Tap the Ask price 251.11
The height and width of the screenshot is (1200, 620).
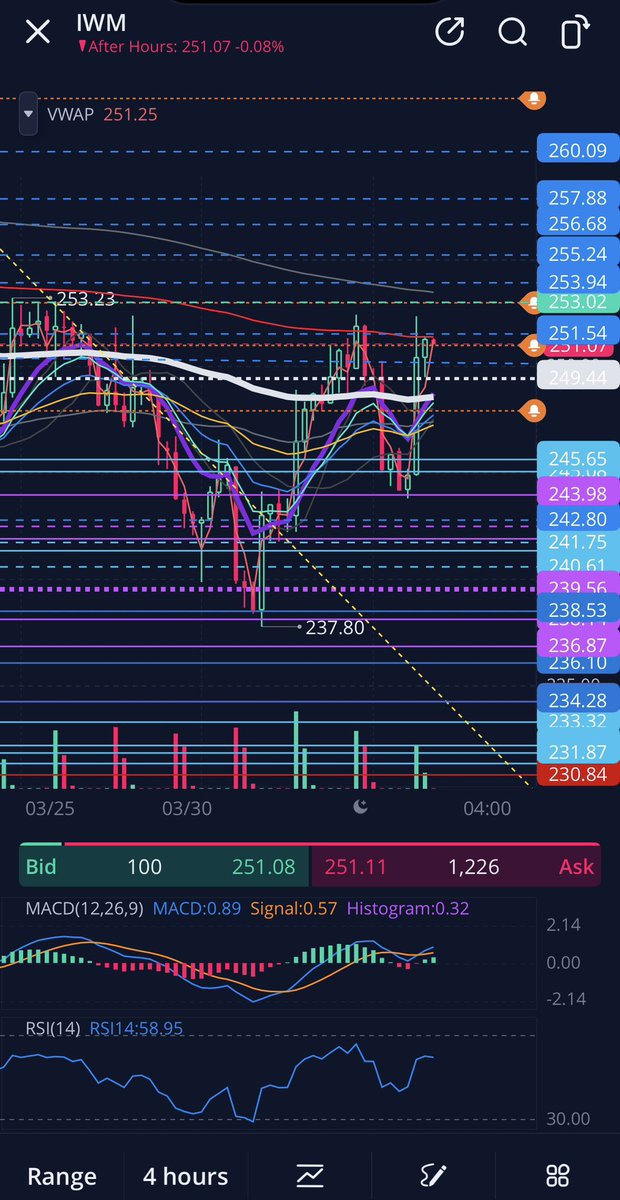tap(354, 867)
